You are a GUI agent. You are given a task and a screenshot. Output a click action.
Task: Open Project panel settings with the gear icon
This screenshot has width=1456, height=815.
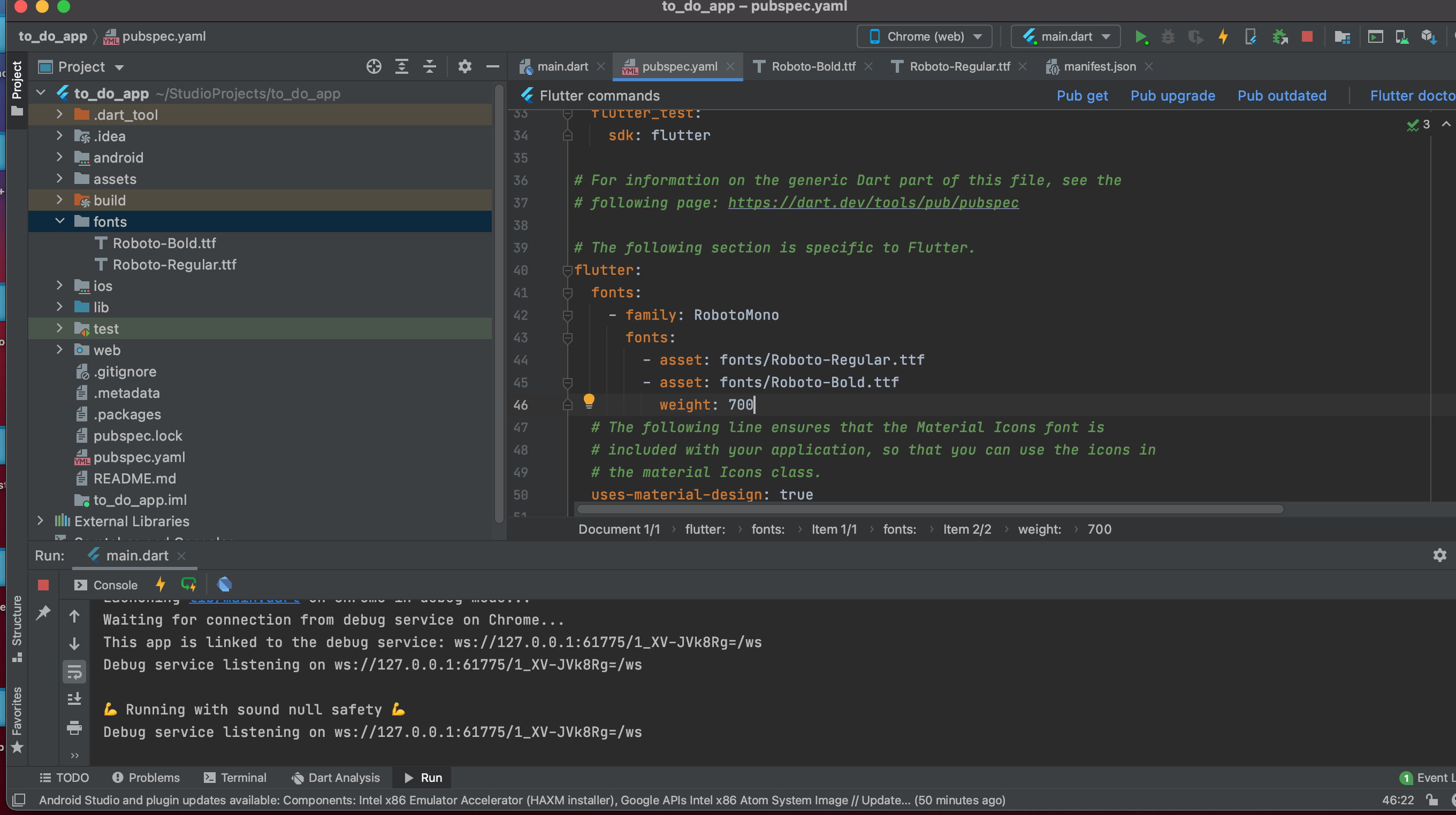pyautogui.click(x=464, y=66)
